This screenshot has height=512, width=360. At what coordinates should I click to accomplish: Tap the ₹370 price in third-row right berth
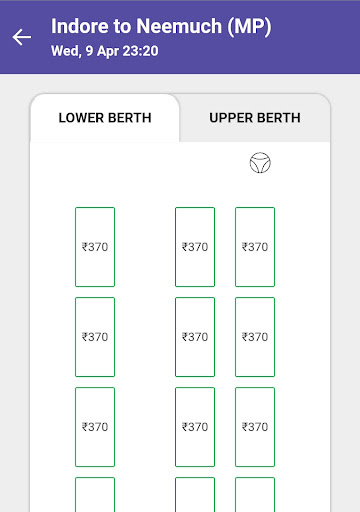point(255,427)
